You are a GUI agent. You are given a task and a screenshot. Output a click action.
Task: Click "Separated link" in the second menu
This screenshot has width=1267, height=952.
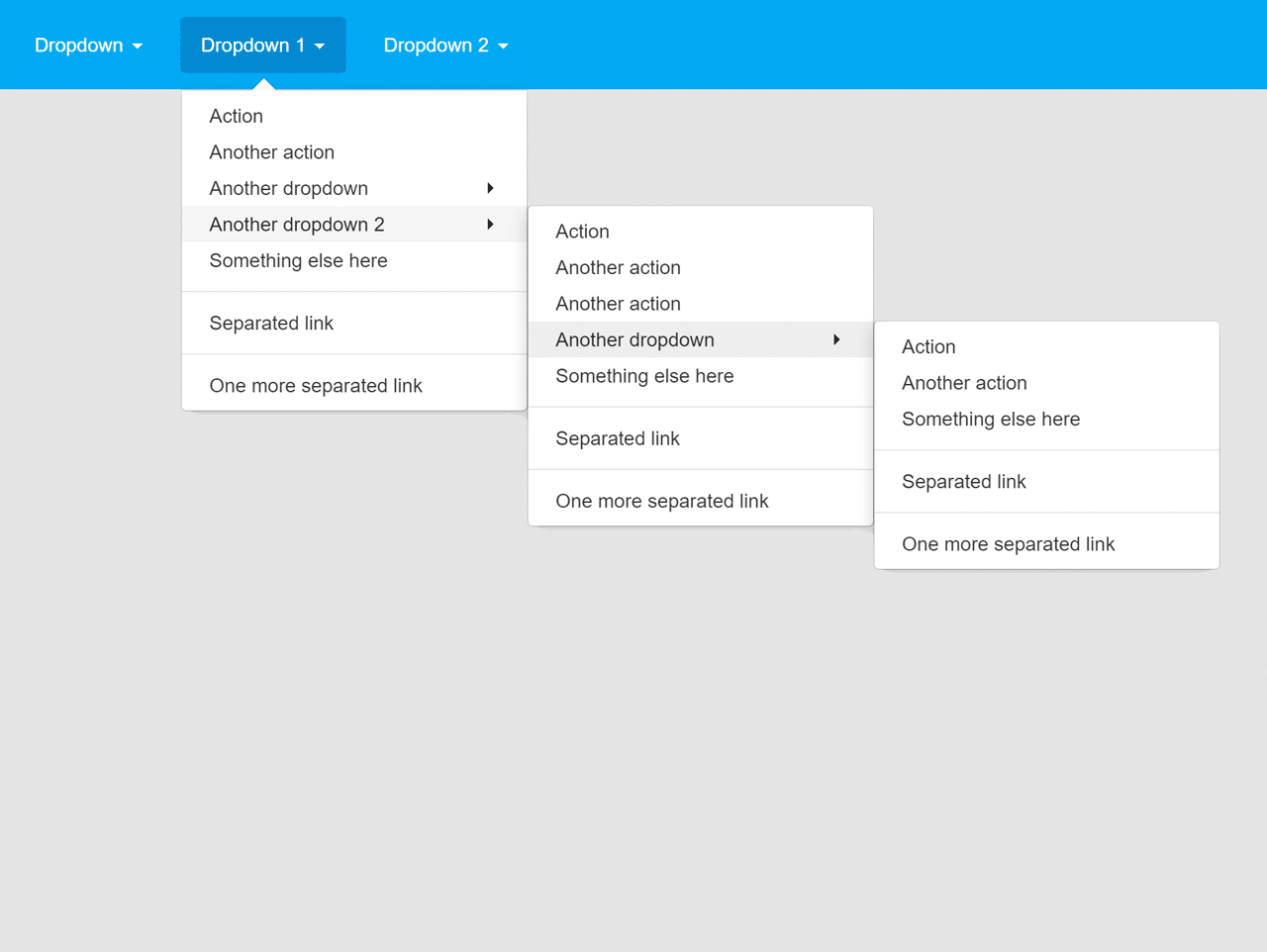tap(618, 438)
